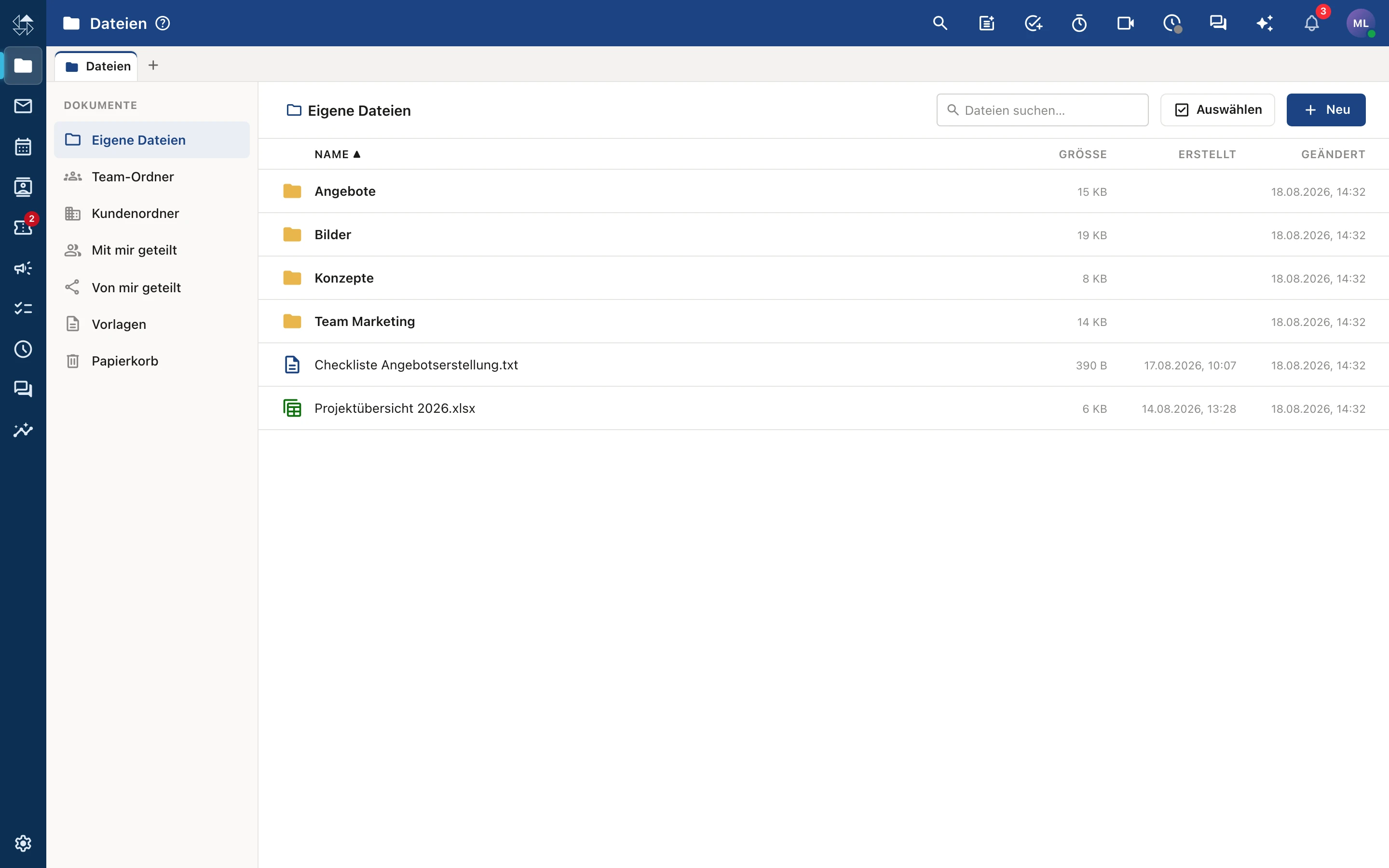Open the Konzepte folder
Viewport: 1389px width, 868px height.
tap(824, 278)
